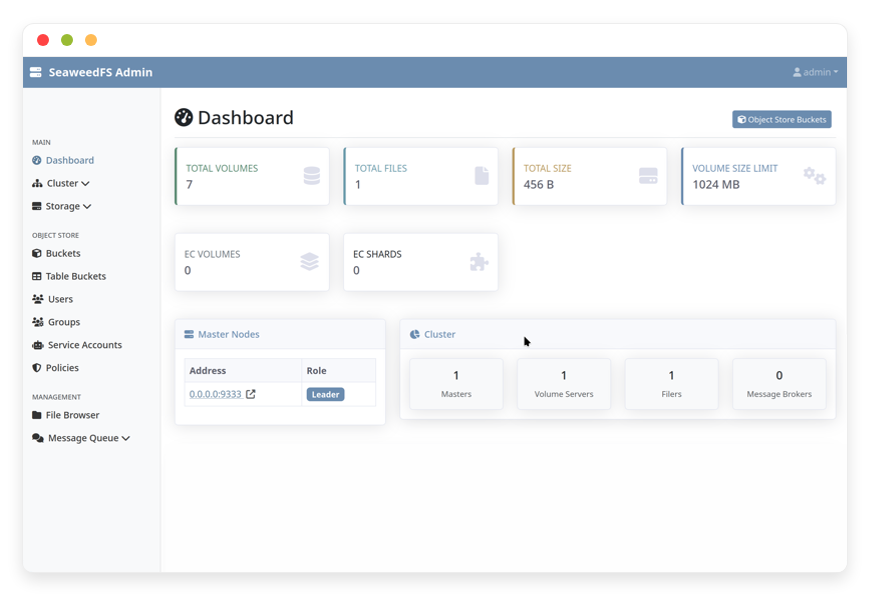This screenshot has width=870, height=595.
Task: Click the Cluster panel title
Action: 440,335
